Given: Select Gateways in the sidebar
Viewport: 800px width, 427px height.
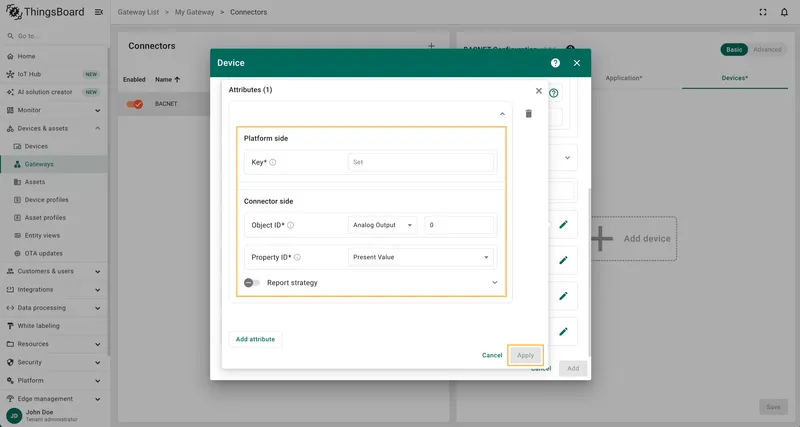Looking at the screenshot, I should point(54,164).
